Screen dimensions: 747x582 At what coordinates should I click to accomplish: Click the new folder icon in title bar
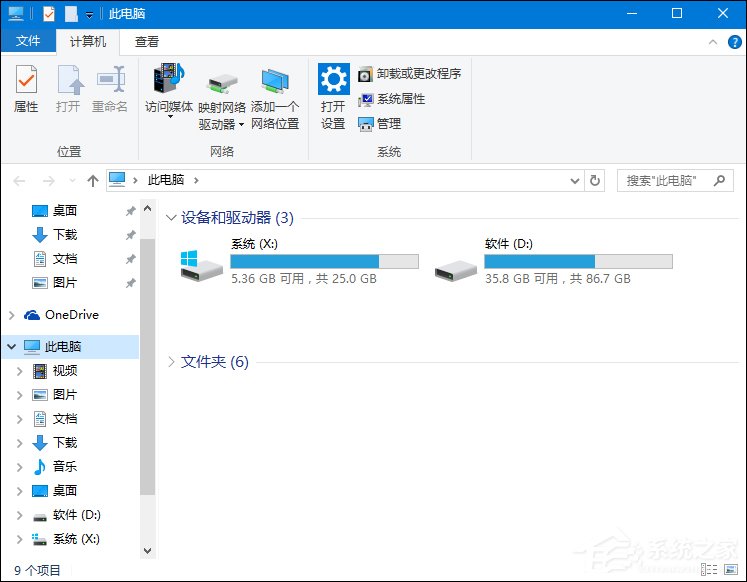[71, 14]
